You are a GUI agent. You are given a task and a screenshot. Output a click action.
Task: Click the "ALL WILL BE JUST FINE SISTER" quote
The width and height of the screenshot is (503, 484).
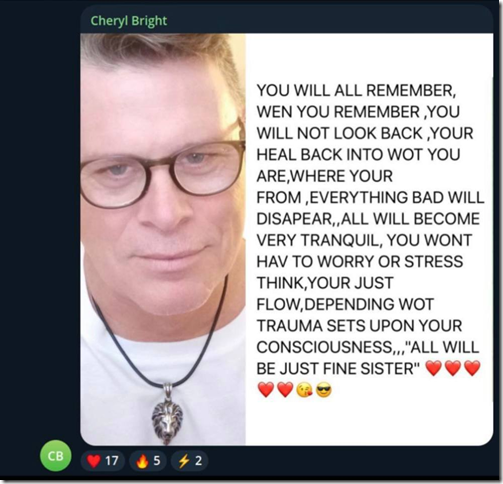coord(368,358)
